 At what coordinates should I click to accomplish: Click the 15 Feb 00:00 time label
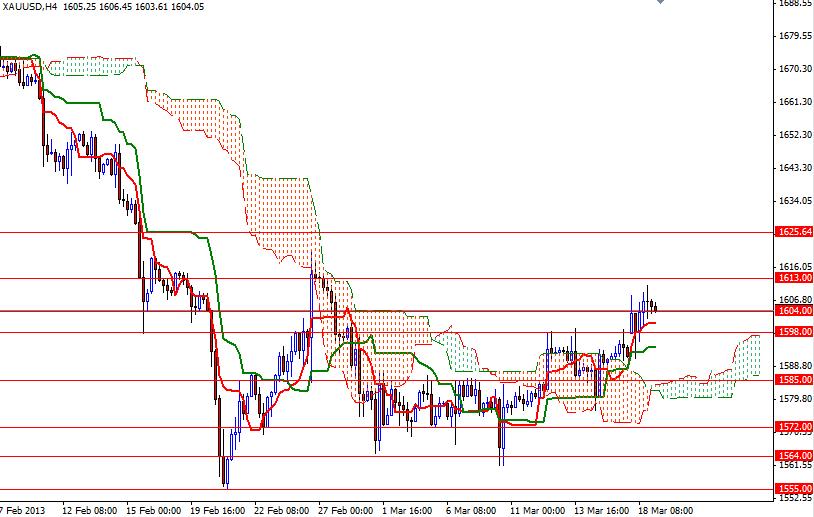[x=154, y=510]
